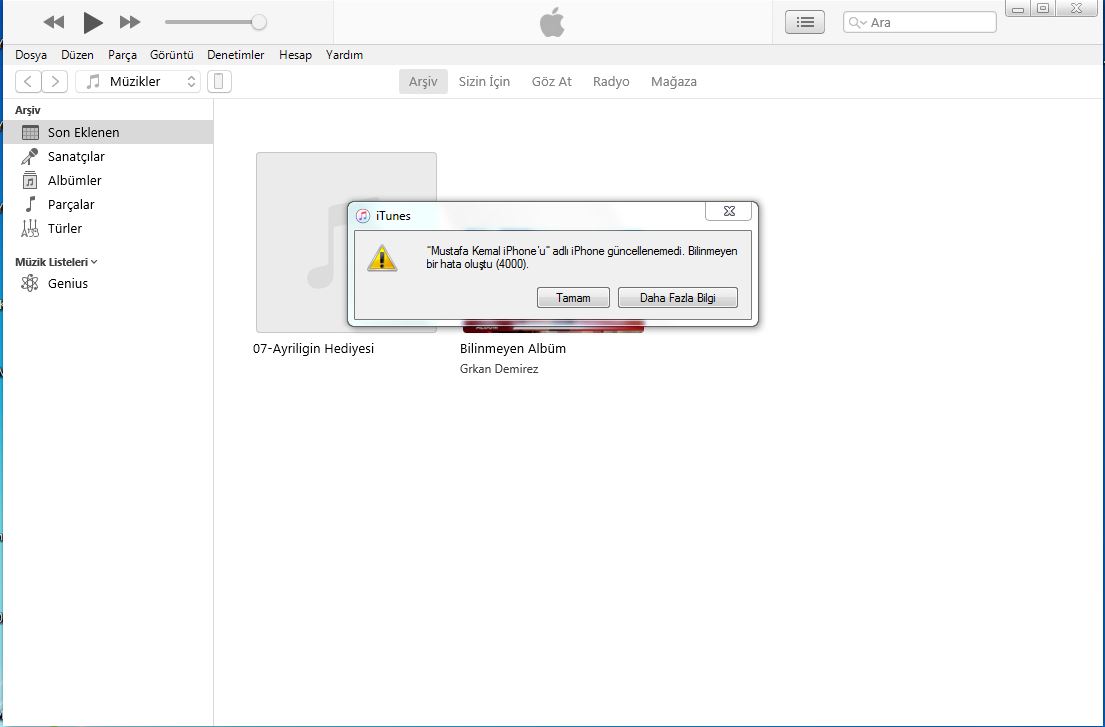
Task: Go back with the left arrow button
Action: click(x=28, y=82)
